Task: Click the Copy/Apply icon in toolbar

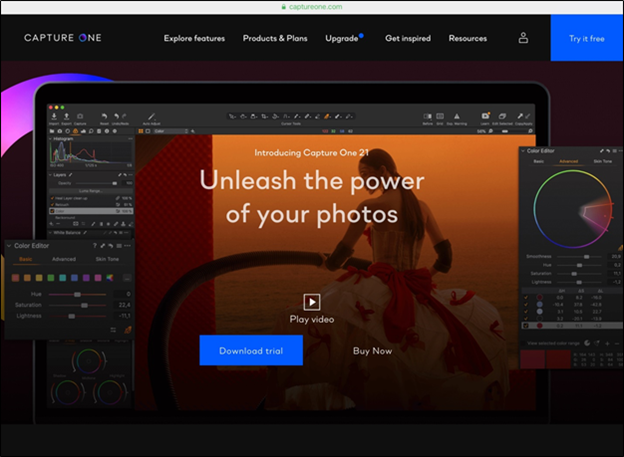Action: tap(523, 116)
